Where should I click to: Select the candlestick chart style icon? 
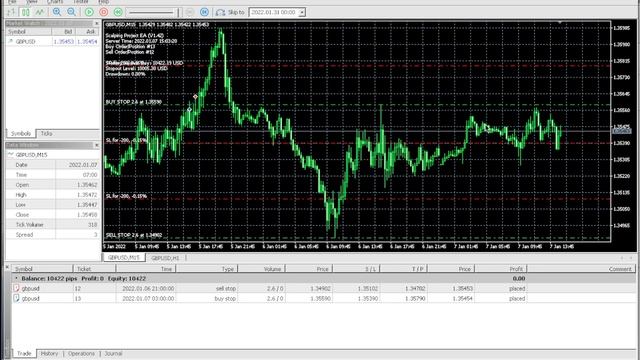pos(25,12)
